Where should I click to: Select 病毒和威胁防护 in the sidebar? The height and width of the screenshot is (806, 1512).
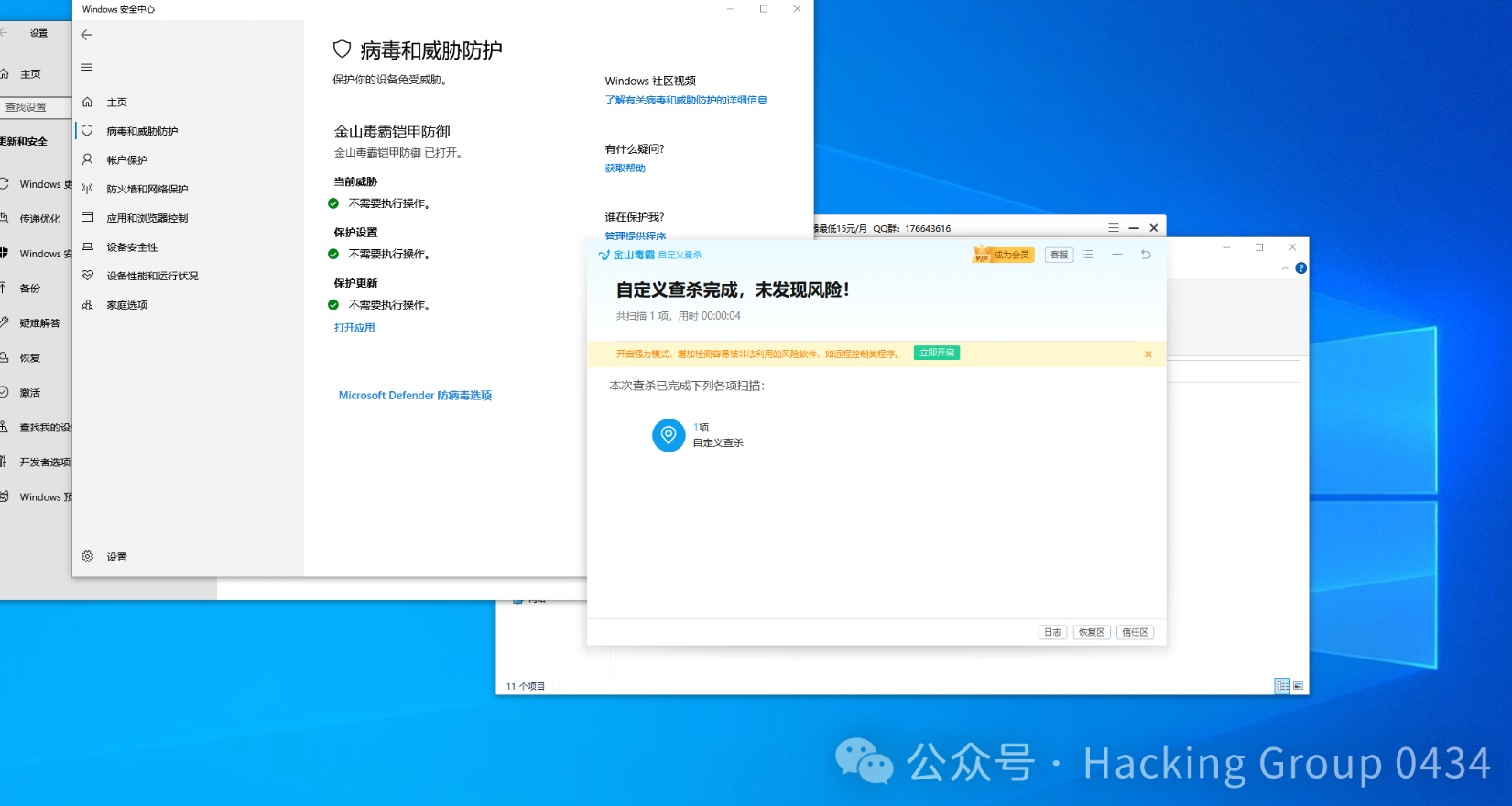point(142,131)
